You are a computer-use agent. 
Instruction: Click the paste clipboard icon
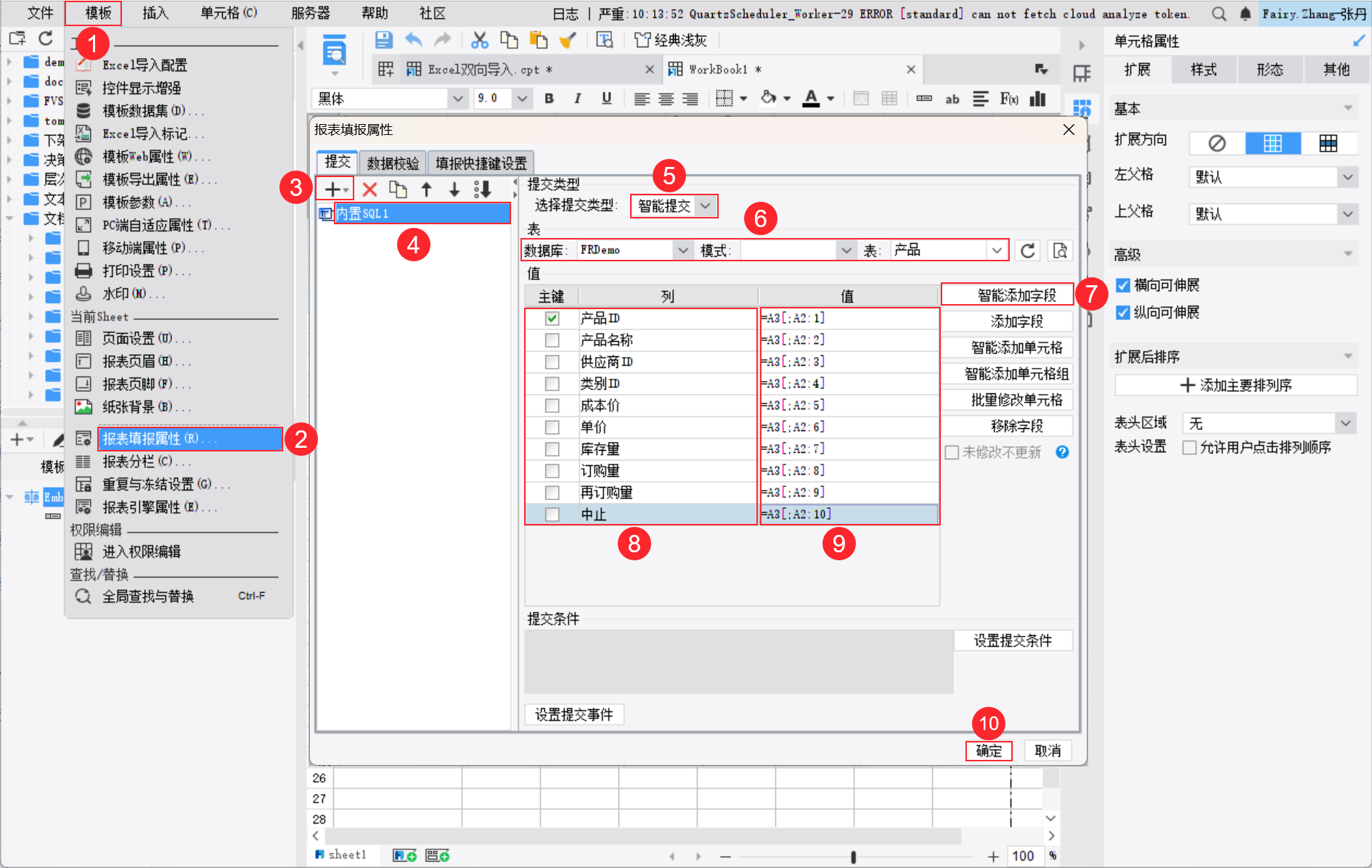pyautogui.click(x=539, y=41)
